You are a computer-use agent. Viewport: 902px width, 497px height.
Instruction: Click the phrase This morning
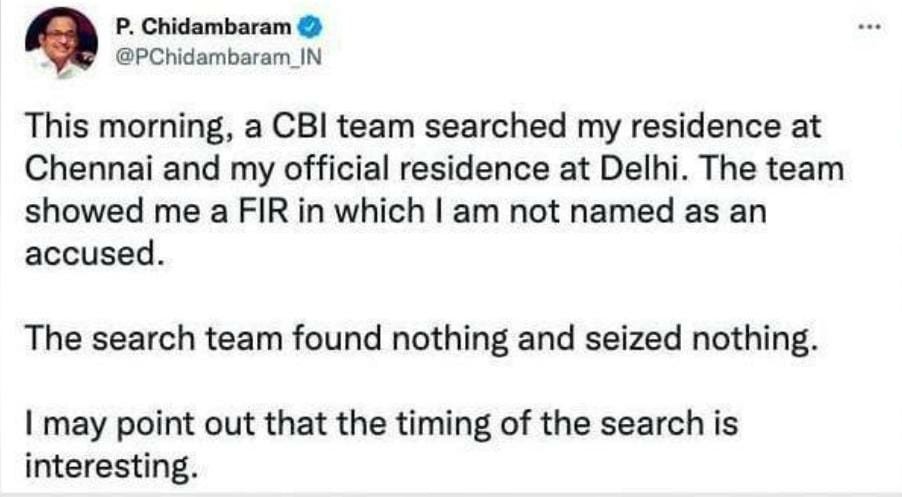pyautogui.click(x=129, y=127)
